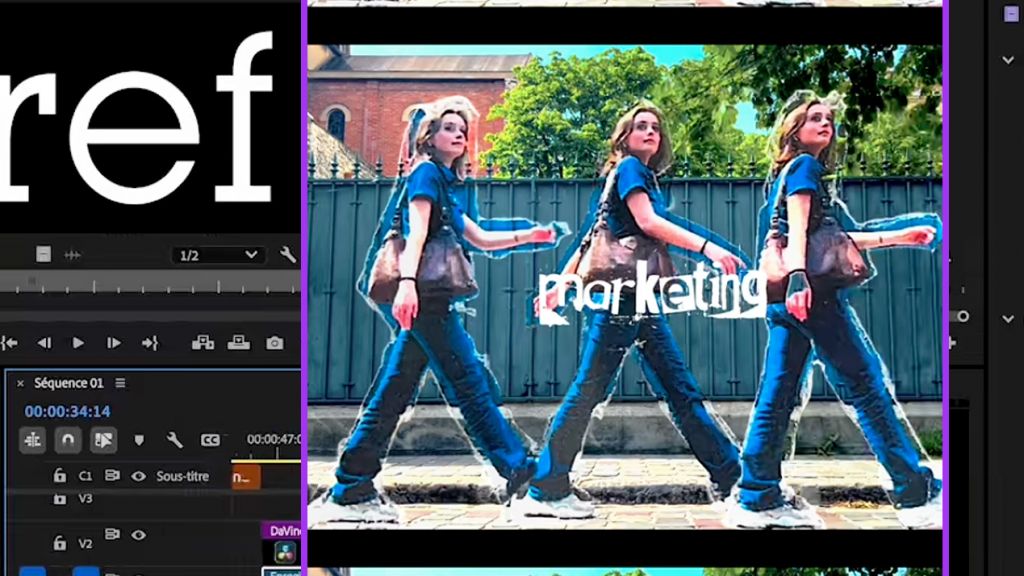The height and width of the screenshot is (576, 1024).
Task: Step back one frame
Action: coord(44,343)
